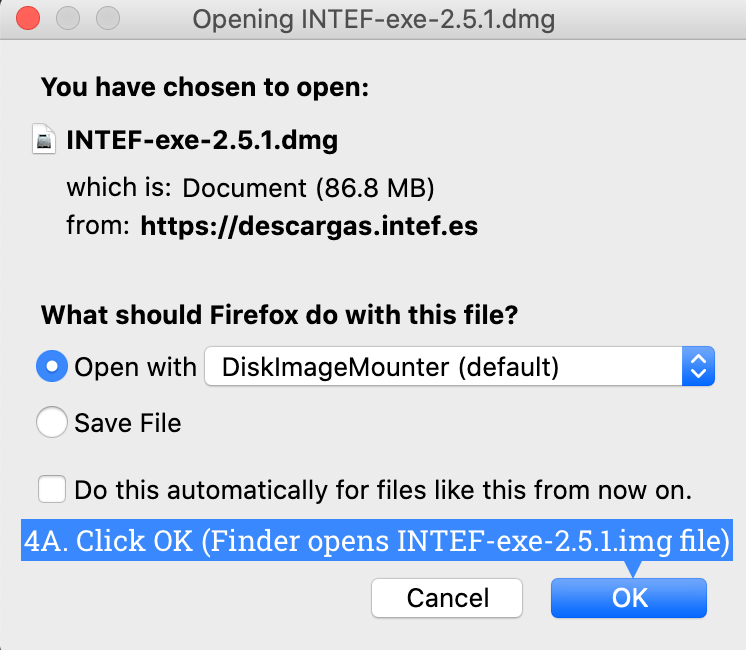
Task: Open the DiskImageMounter application dropdown
Action: (x=443, y=367)
